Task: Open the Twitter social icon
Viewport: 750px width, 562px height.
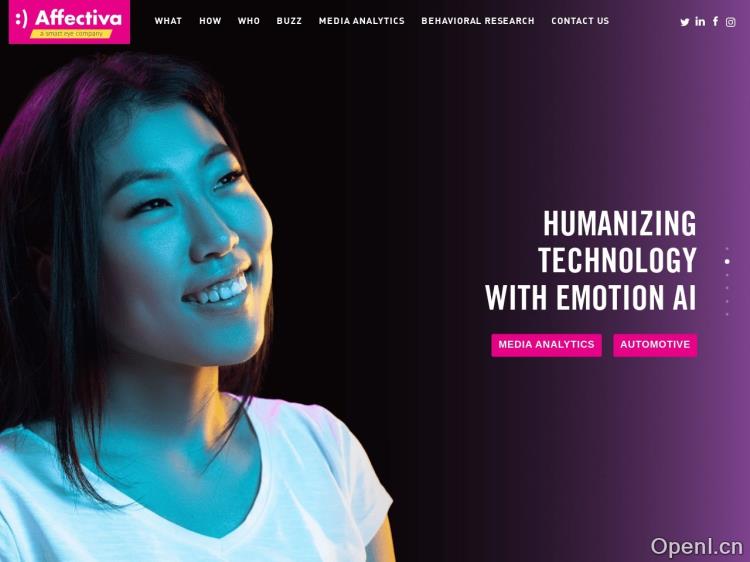Action: click(x=684, y=22)
